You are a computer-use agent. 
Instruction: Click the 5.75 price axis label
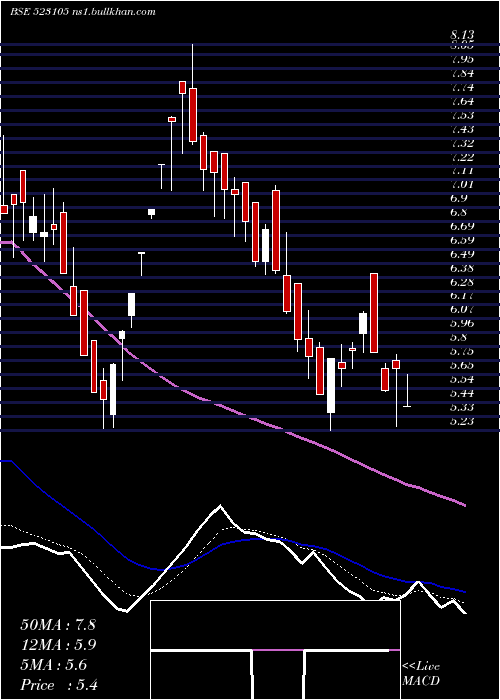coord(462,351)
